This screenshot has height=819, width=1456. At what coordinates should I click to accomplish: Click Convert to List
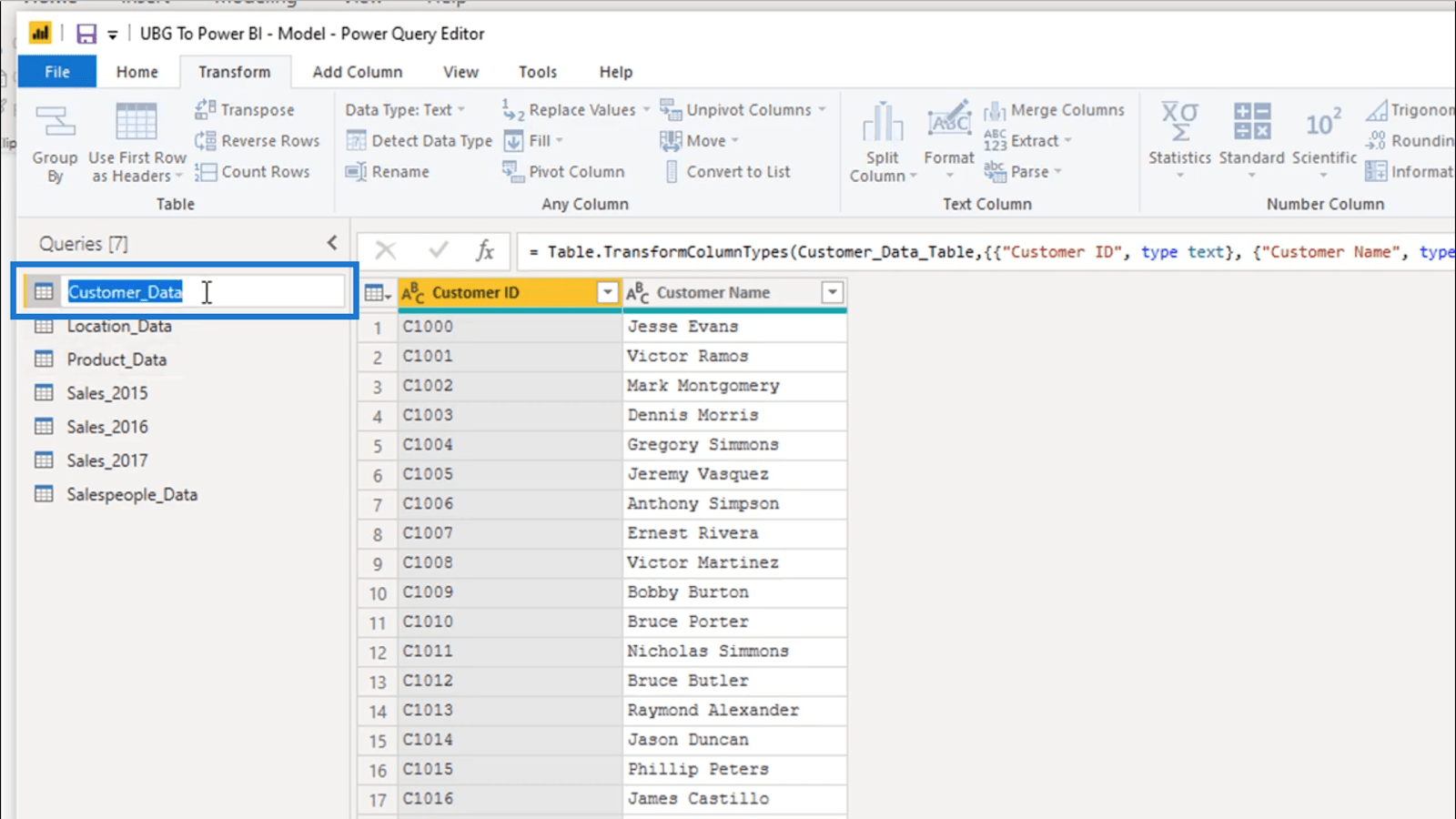point(726,172)
